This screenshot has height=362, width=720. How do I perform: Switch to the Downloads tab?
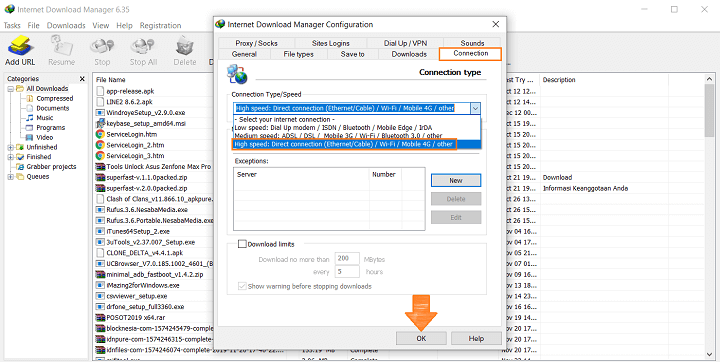pos(409,54)
